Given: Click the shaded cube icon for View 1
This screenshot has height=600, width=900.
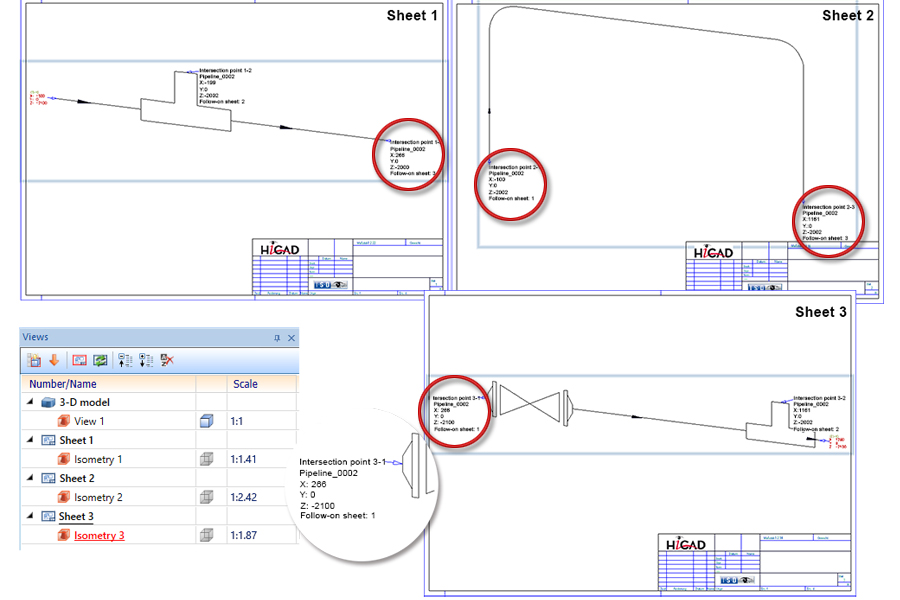Looking at the screenshot, I should [207, 421].
